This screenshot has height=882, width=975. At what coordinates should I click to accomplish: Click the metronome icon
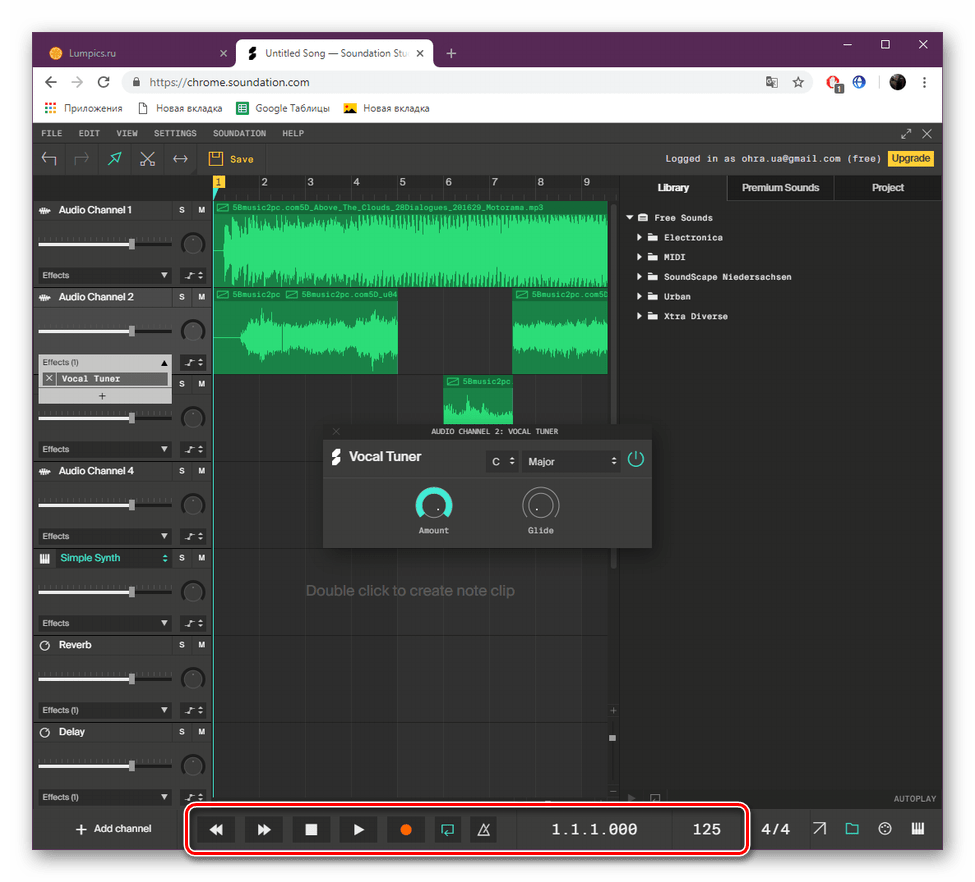pos(483,829)
